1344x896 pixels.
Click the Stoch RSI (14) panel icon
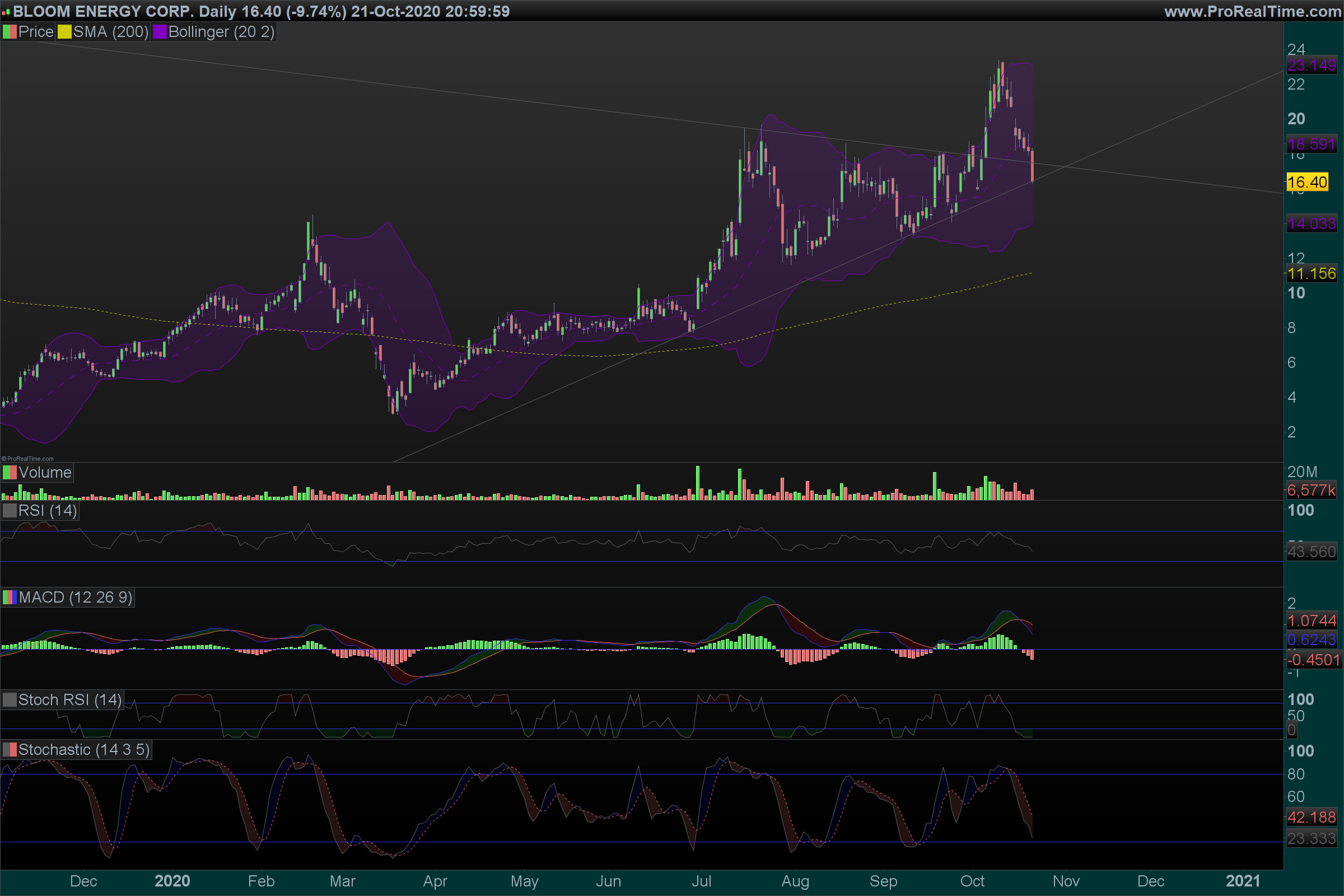point(10,700)
